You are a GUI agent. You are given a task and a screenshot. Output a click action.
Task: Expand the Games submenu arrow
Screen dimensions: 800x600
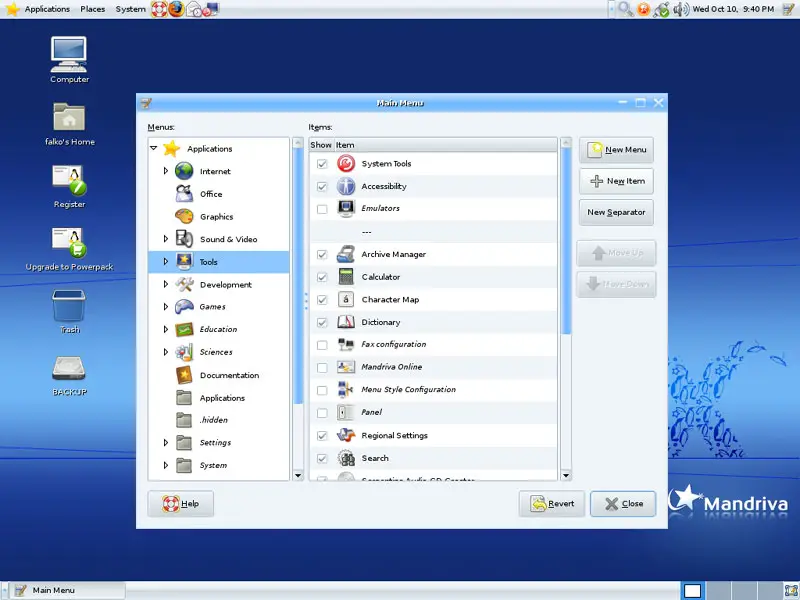point(166,307)
